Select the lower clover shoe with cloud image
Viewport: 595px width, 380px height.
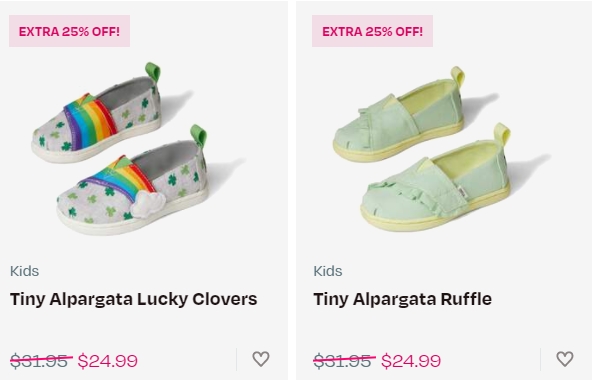click(x=133, y=182)
